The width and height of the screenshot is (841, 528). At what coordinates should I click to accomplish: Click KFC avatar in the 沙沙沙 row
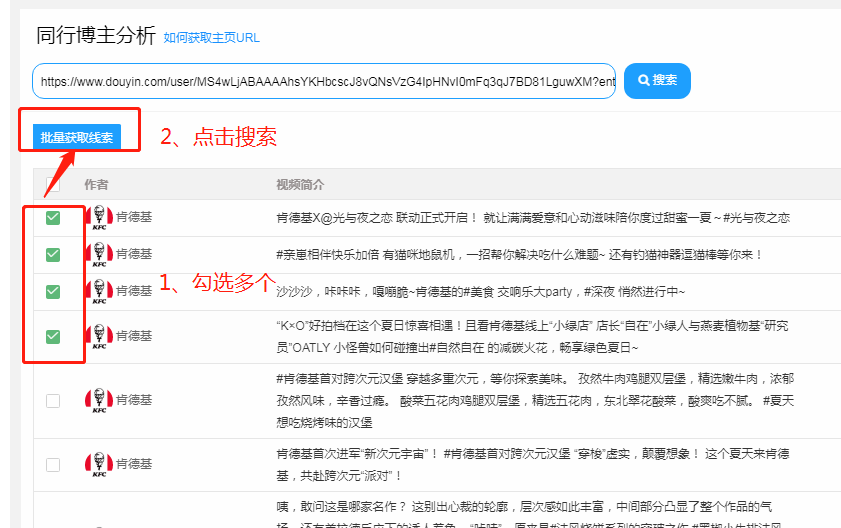(x=99, y=291)
